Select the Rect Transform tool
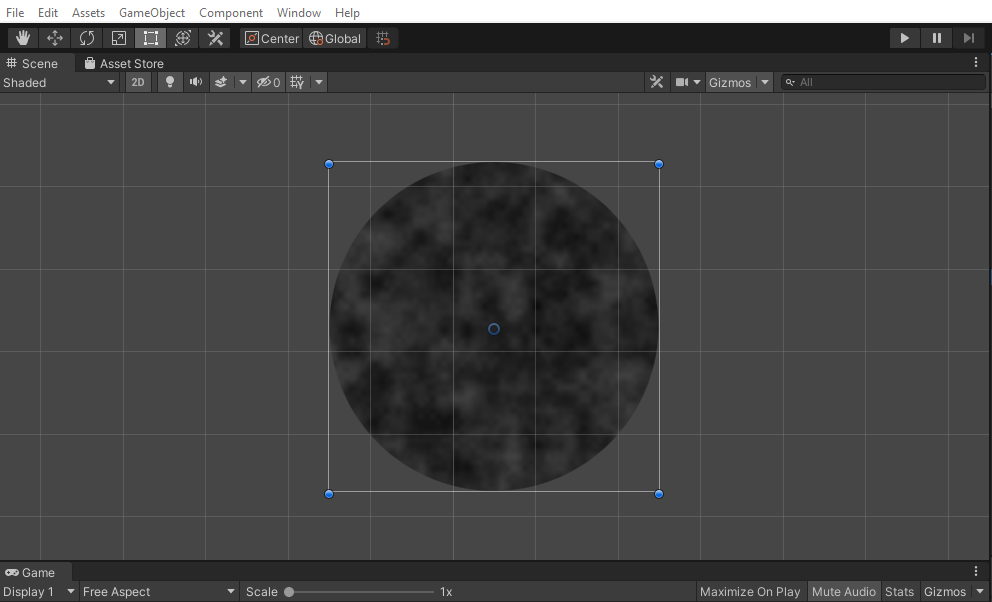 tap(150, 37)
